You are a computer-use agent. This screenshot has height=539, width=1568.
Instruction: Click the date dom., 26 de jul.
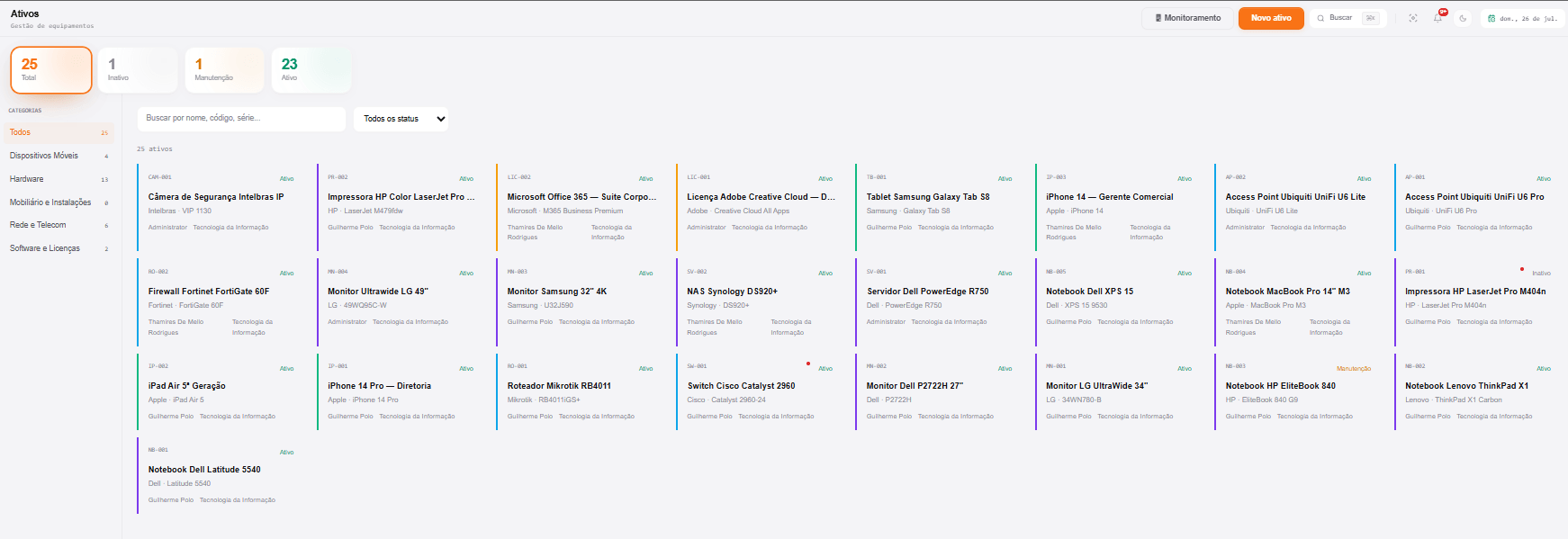1528,18
